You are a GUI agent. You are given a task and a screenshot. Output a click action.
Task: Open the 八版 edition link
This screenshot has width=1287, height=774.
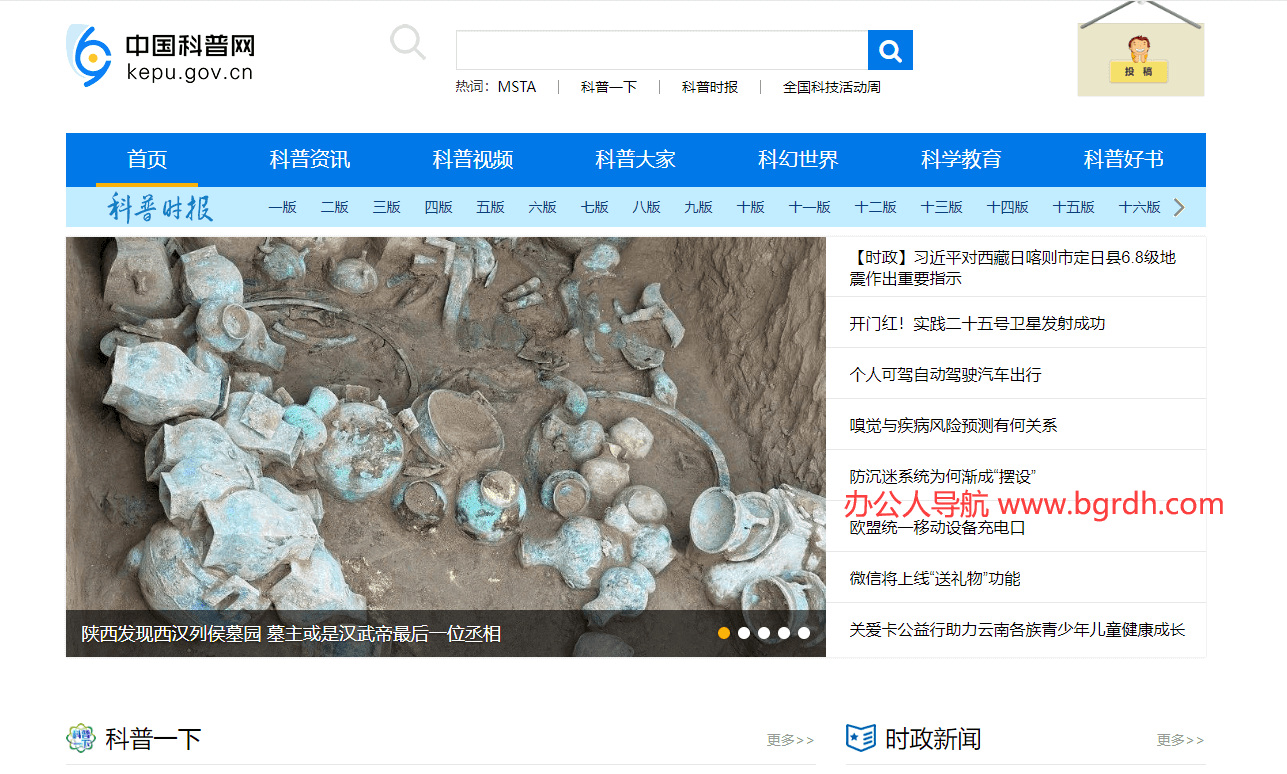pyautogui.click(x=646, y=207)
